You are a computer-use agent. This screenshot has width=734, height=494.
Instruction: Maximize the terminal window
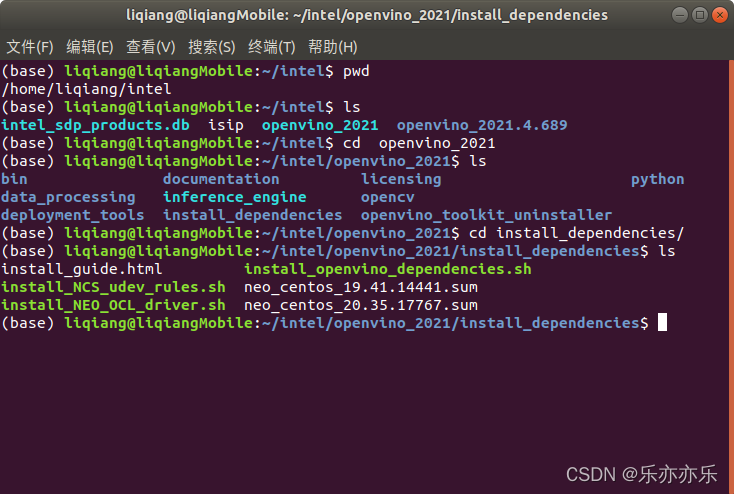(x=699, y=15)
